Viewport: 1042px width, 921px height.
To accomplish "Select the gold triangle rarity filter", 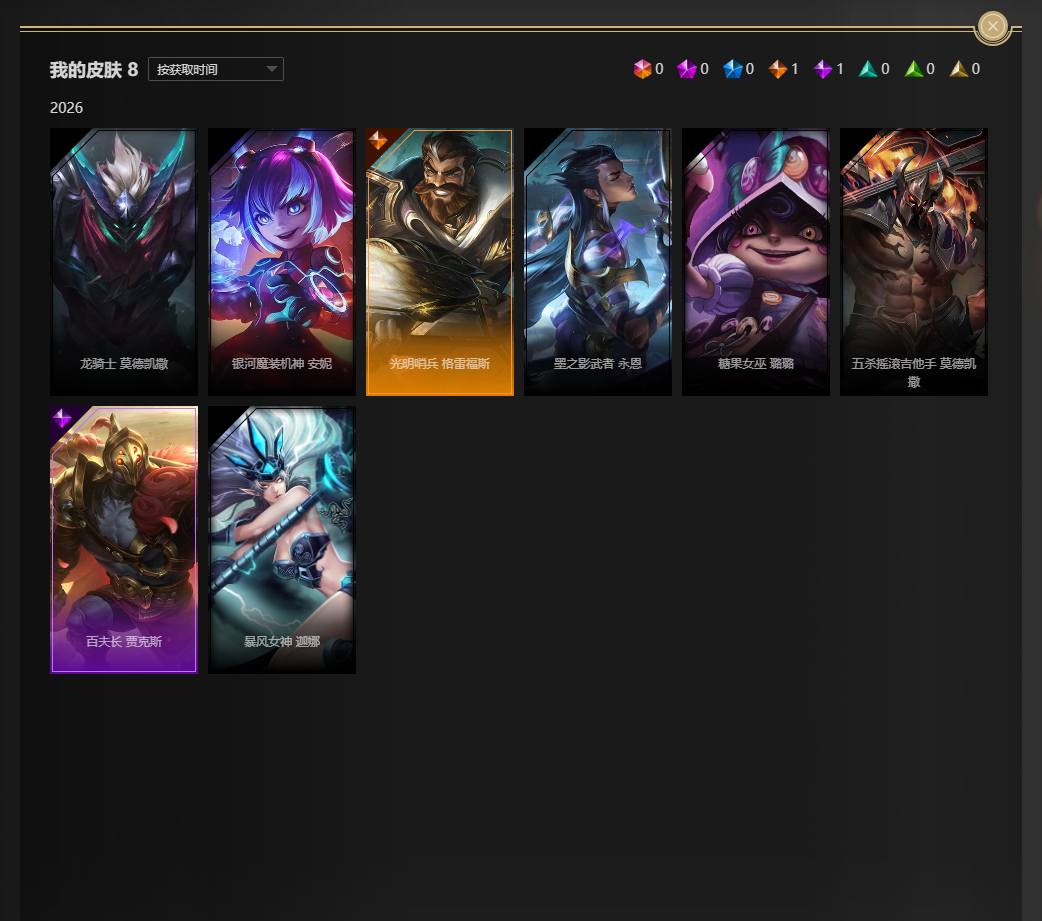I will pos(964,68).
